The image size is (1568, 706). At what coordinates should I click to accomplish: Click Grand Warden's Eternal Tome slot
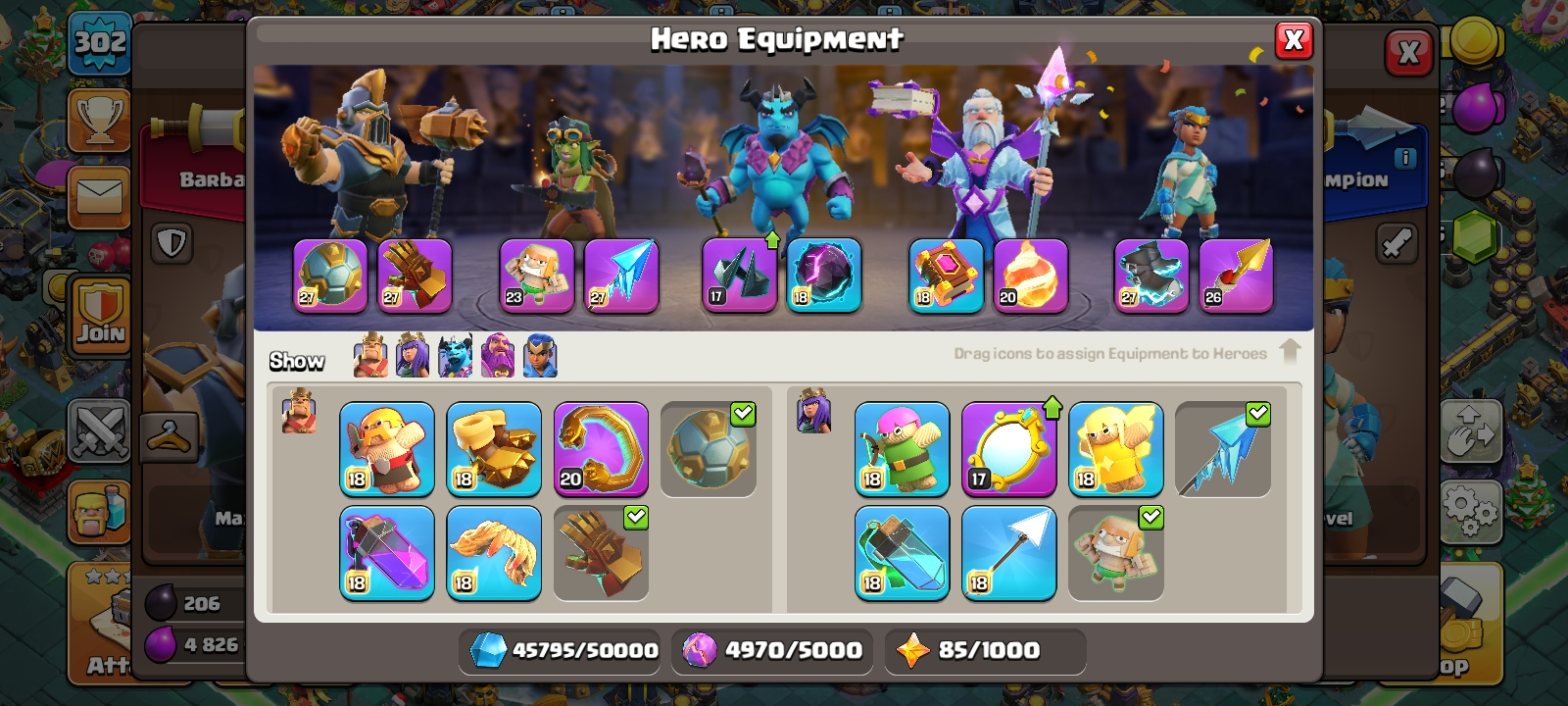tap(946, 276)
